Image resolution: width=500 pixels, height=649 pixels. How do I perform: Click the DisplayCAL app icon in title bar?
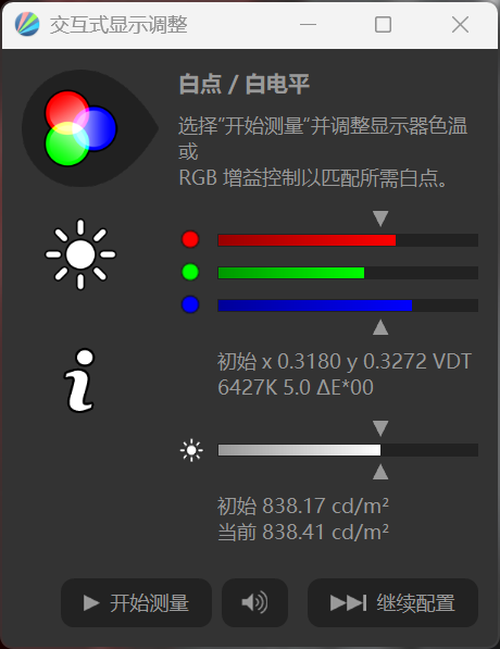coord(27,24)
